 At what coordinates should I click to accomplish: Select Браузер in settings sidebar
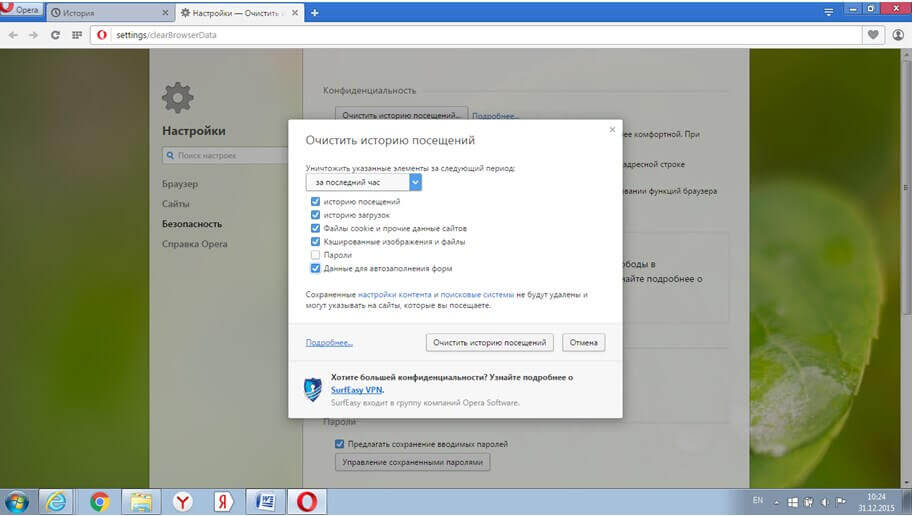[180, 184]
